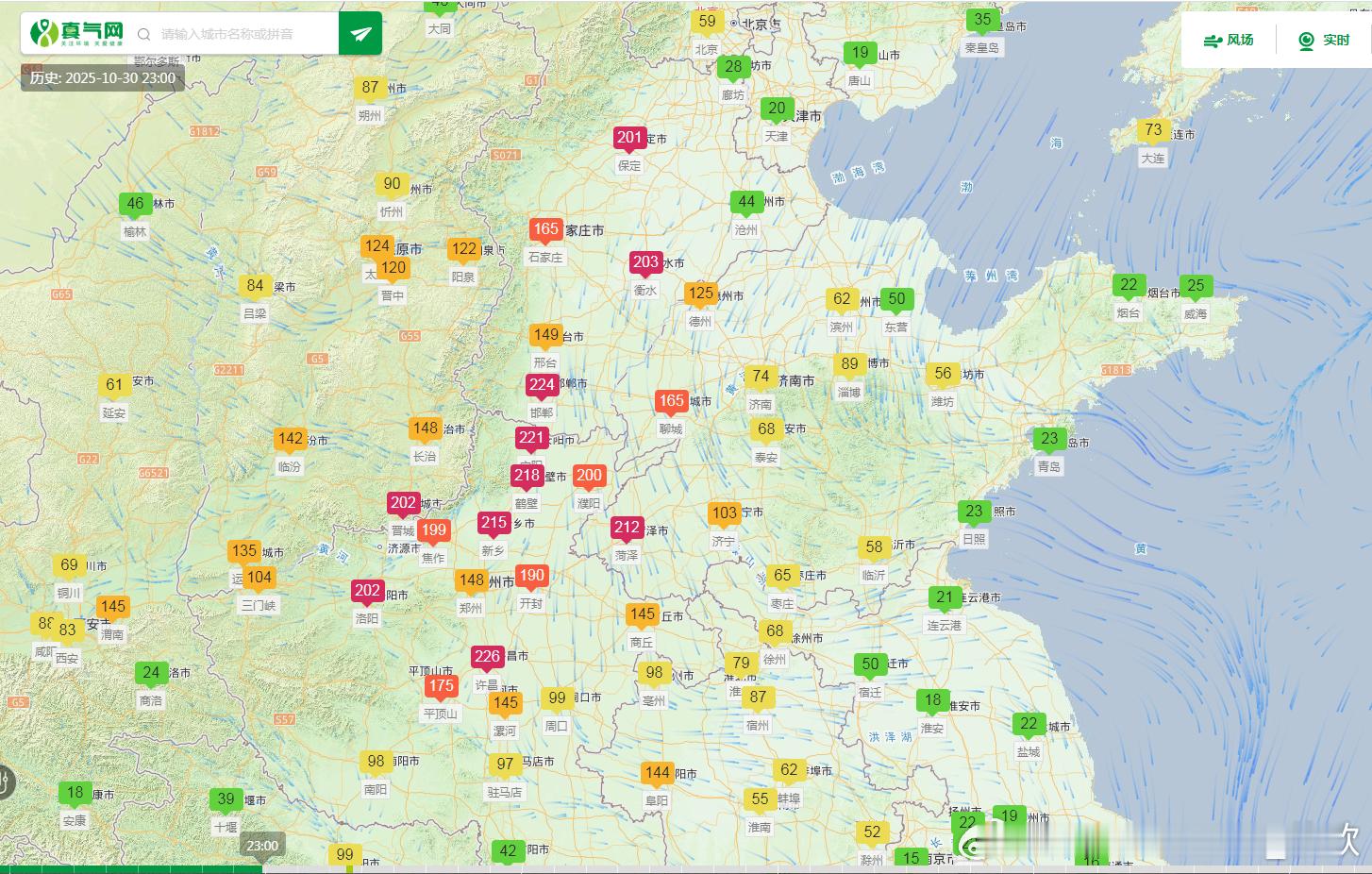Click the 临沂 marker showing 58
The height and width of the screenshot is (874, 1372).
pyautogui.click(x=874, y=548)
